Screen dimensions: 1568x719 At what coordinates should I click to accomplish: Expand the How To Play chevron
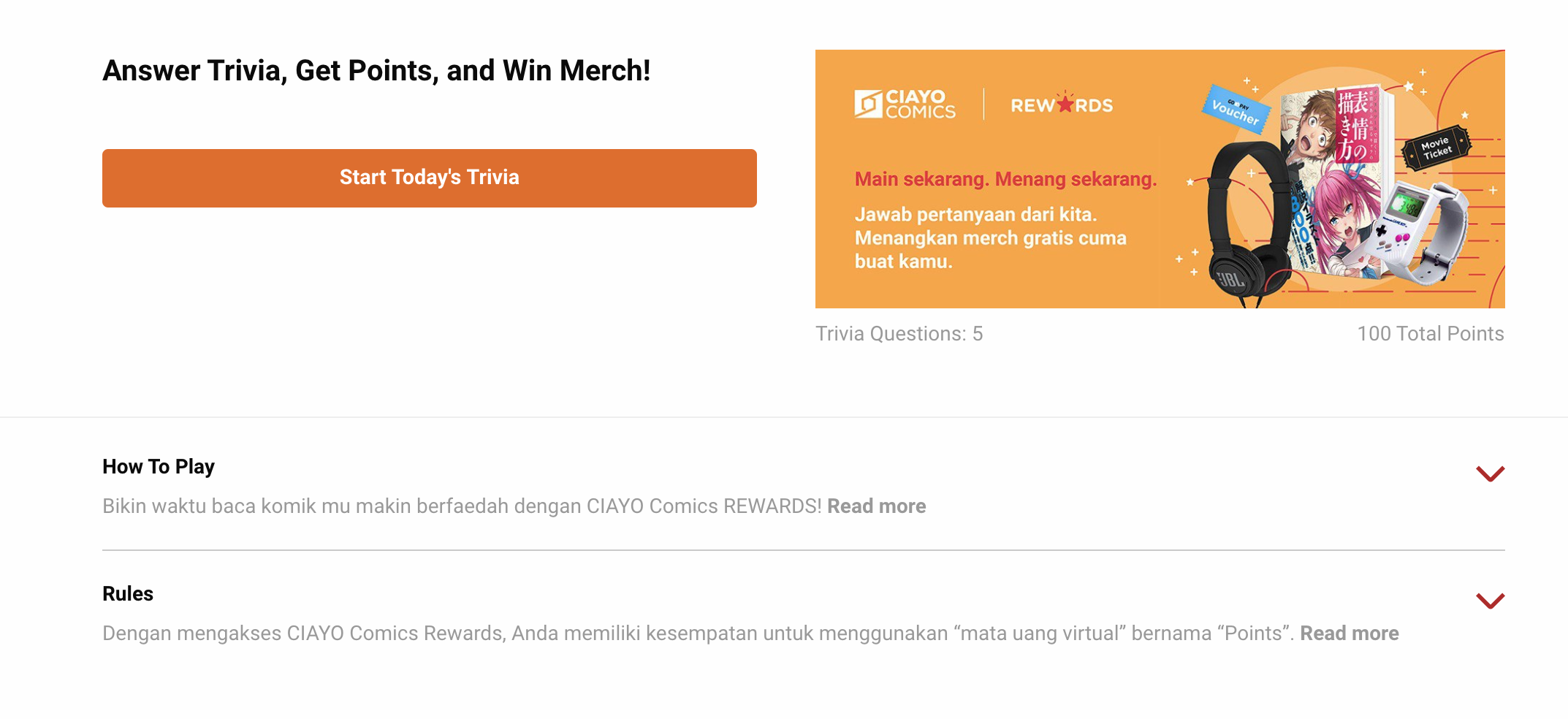pyautogui.click(x=1490, y=473)
